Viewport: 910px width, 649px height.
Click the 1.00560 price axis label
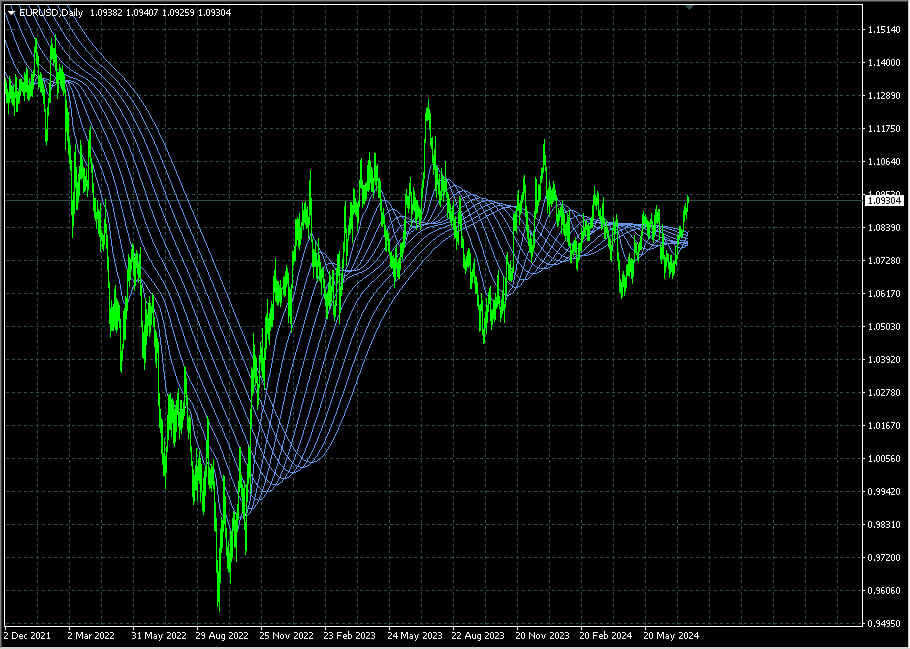(x=884, y=459)
